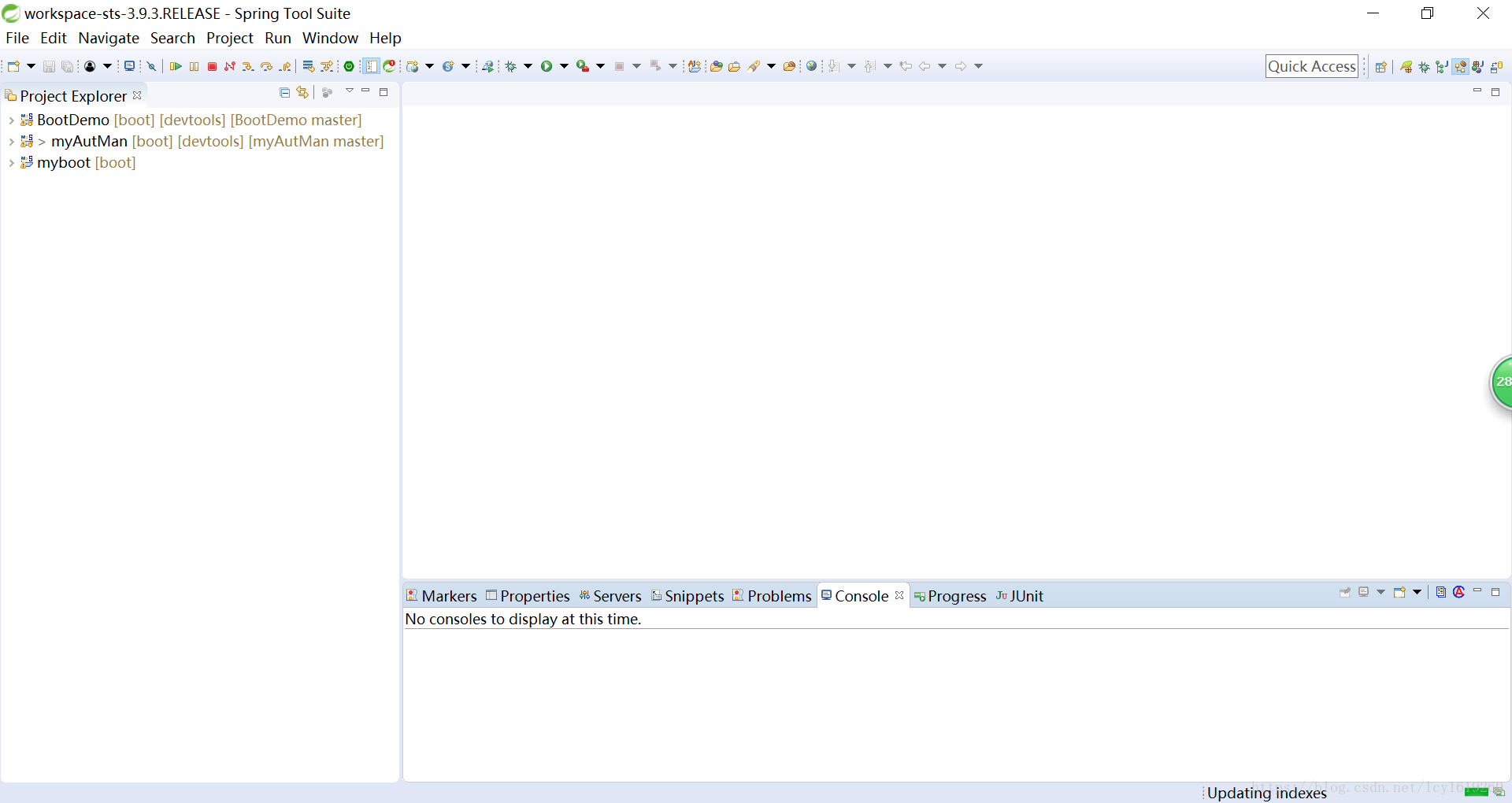Toggle the highlighted button beside Boot Dashboard

370,66
